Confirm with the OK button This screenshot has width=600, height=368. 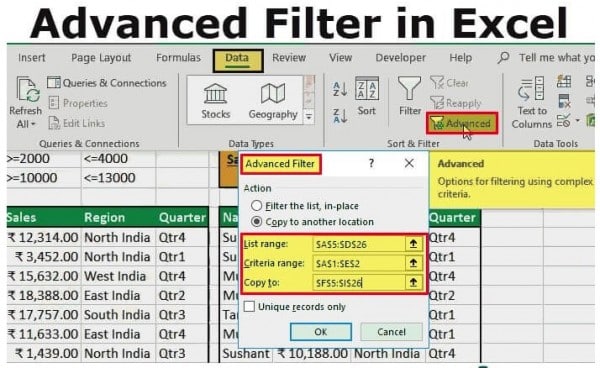click(321, 332)
